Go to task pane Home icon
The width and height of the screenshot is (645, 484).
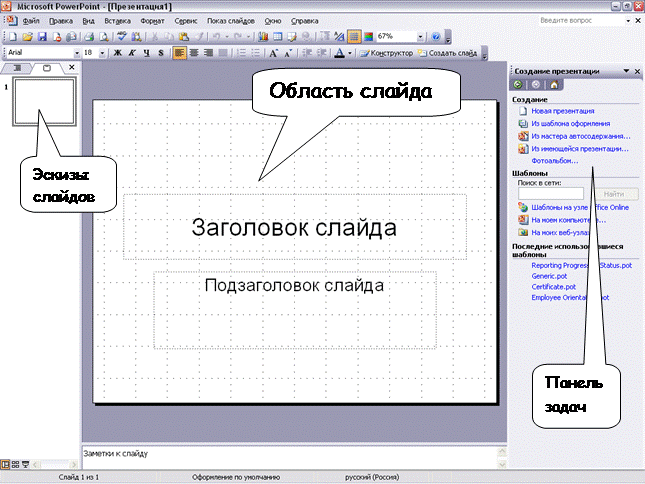point(554,85)
